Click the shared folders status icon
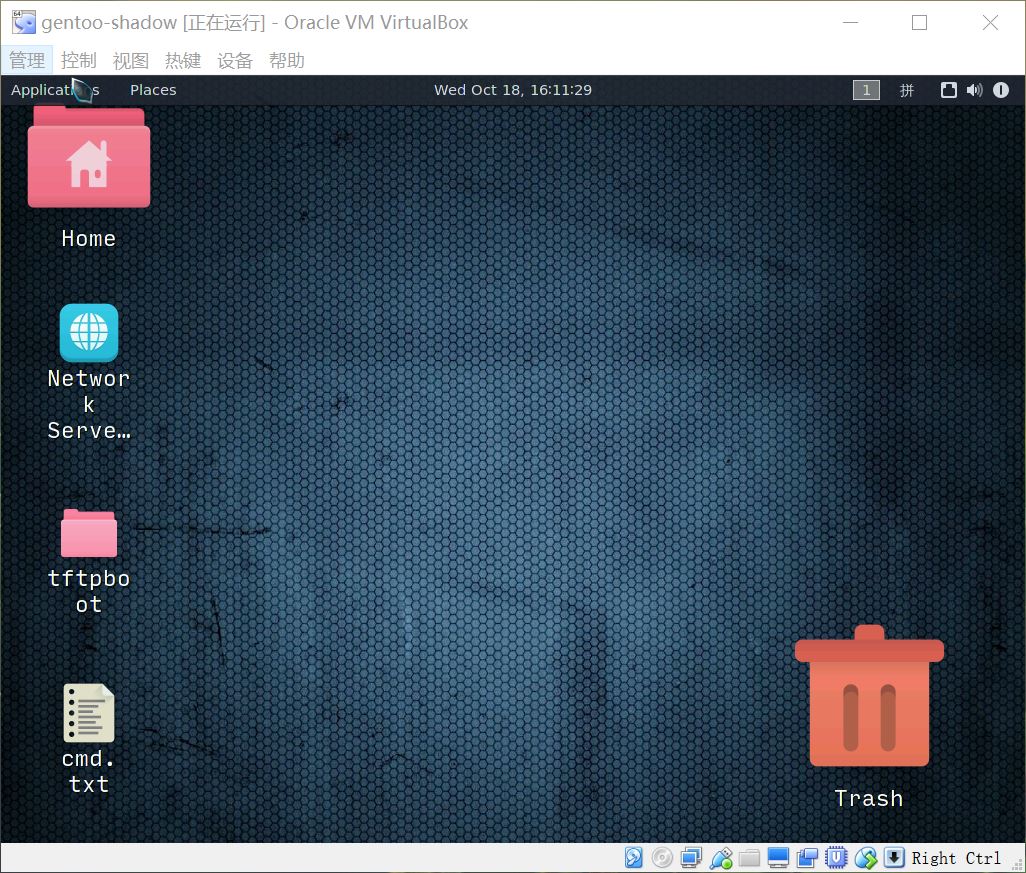The height and width of the screenshot is (873, 1026). (750, 858)
